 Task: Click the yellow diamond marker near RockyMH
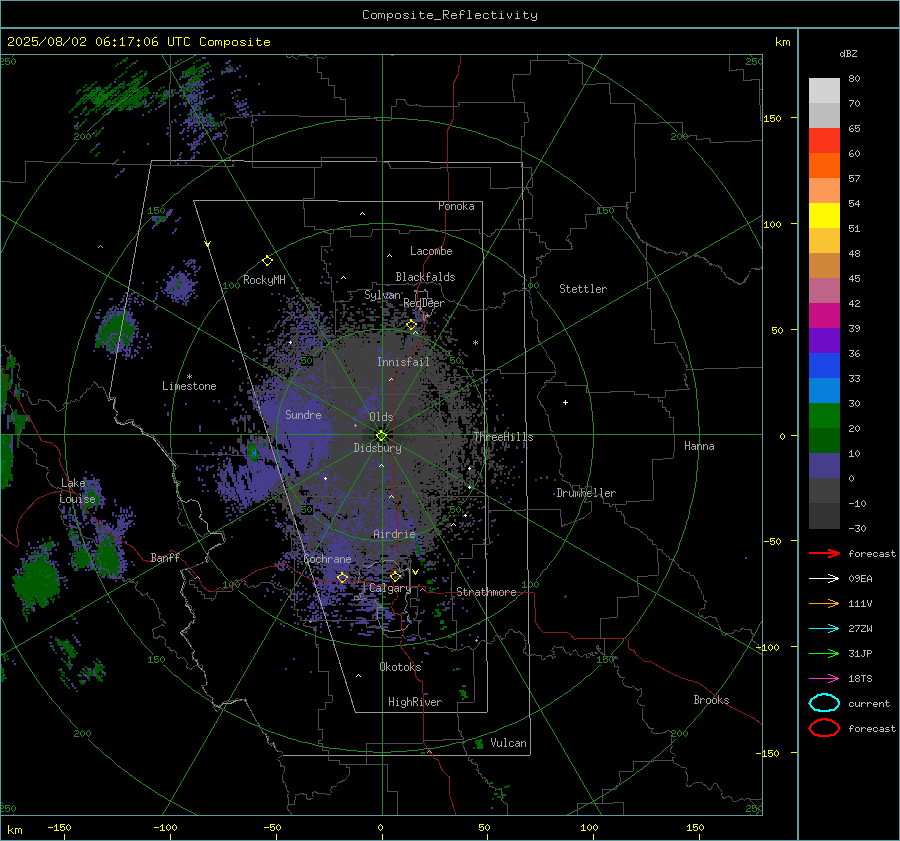click(x=267, y=261)
